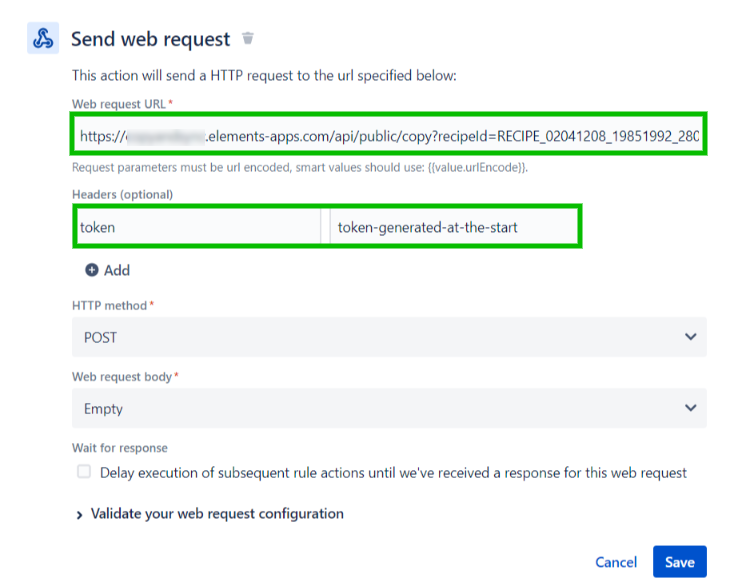Image resolution: width=746 pixels, height=586 pixels.
Task: Click the Web request URL label
Action: 119,104
